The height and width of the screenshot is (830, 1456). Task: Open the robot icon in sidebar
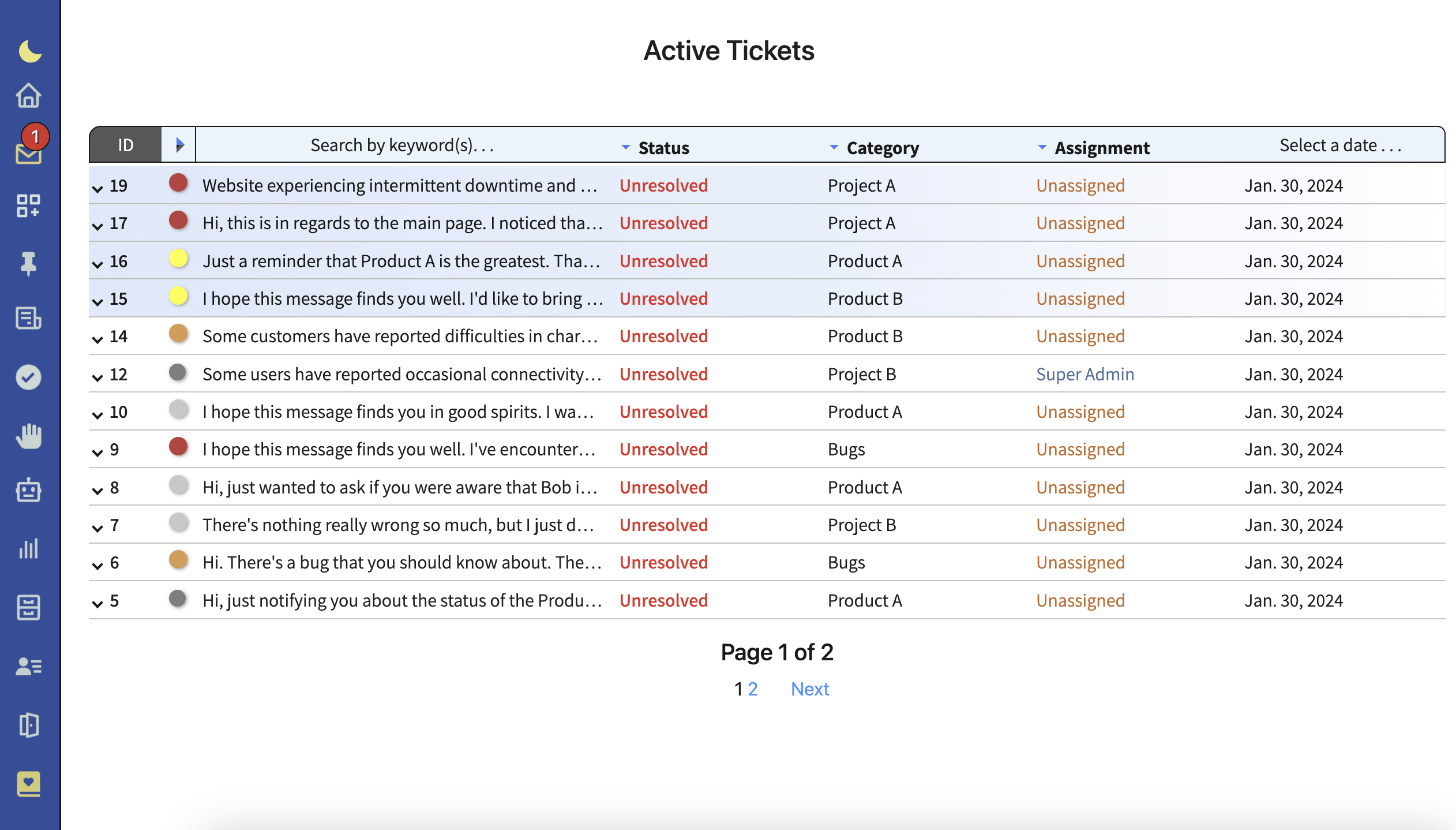(28, 490)
